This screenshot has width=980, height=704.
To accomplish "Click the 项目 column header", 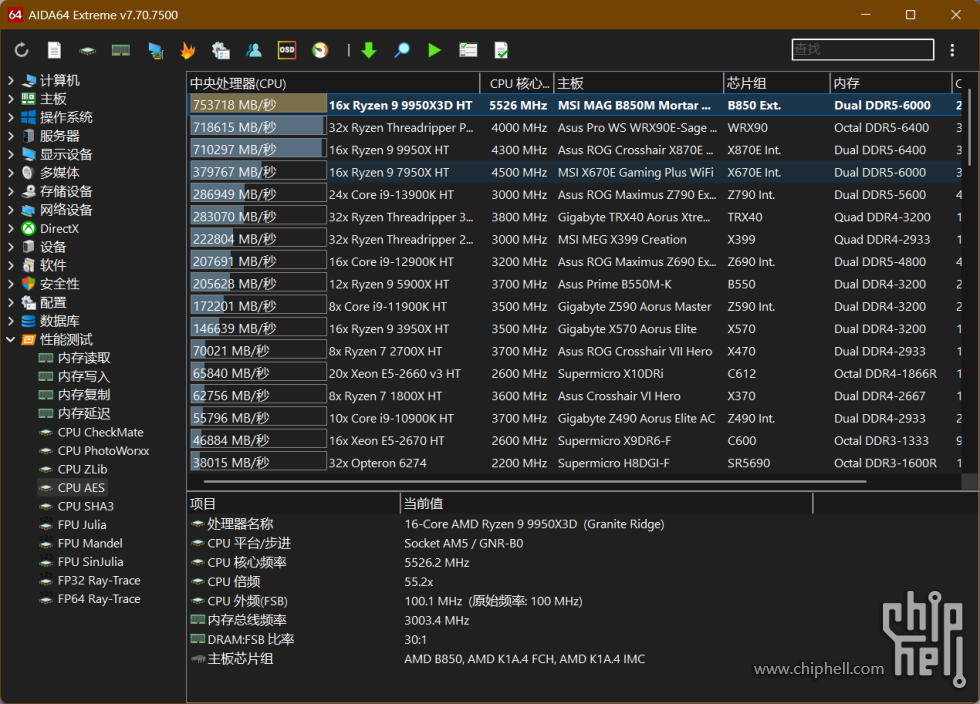I will 293,503.
